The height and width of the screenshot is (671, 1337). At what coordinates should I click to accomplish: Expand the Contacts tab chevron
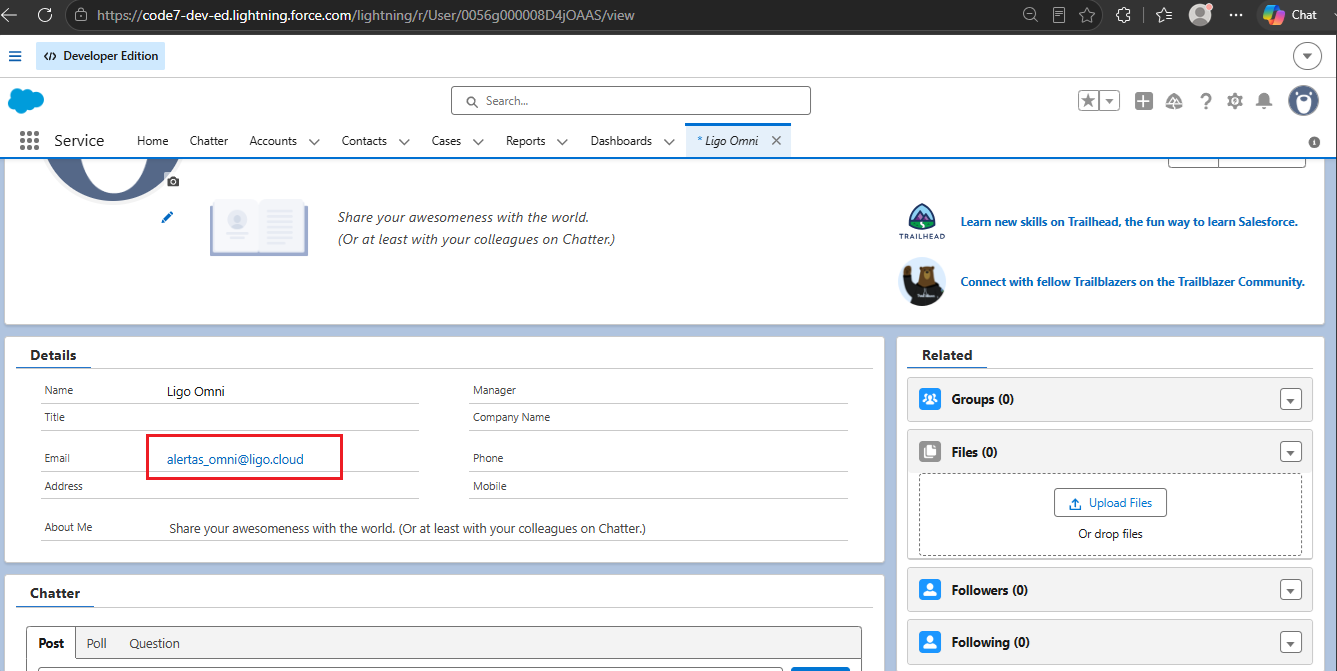click(x=404, y=142)
